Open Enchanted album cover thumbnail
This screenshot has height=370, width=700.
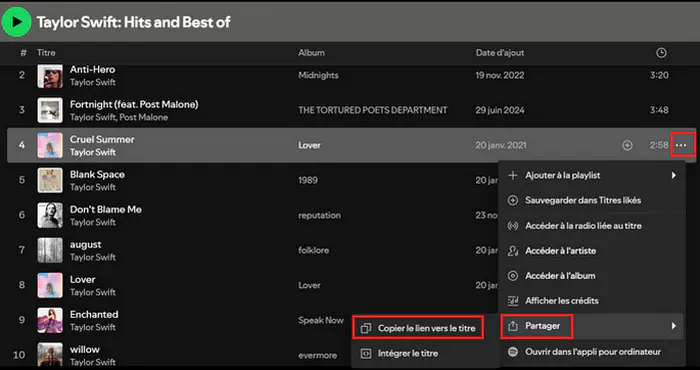(x=50, y=320)
